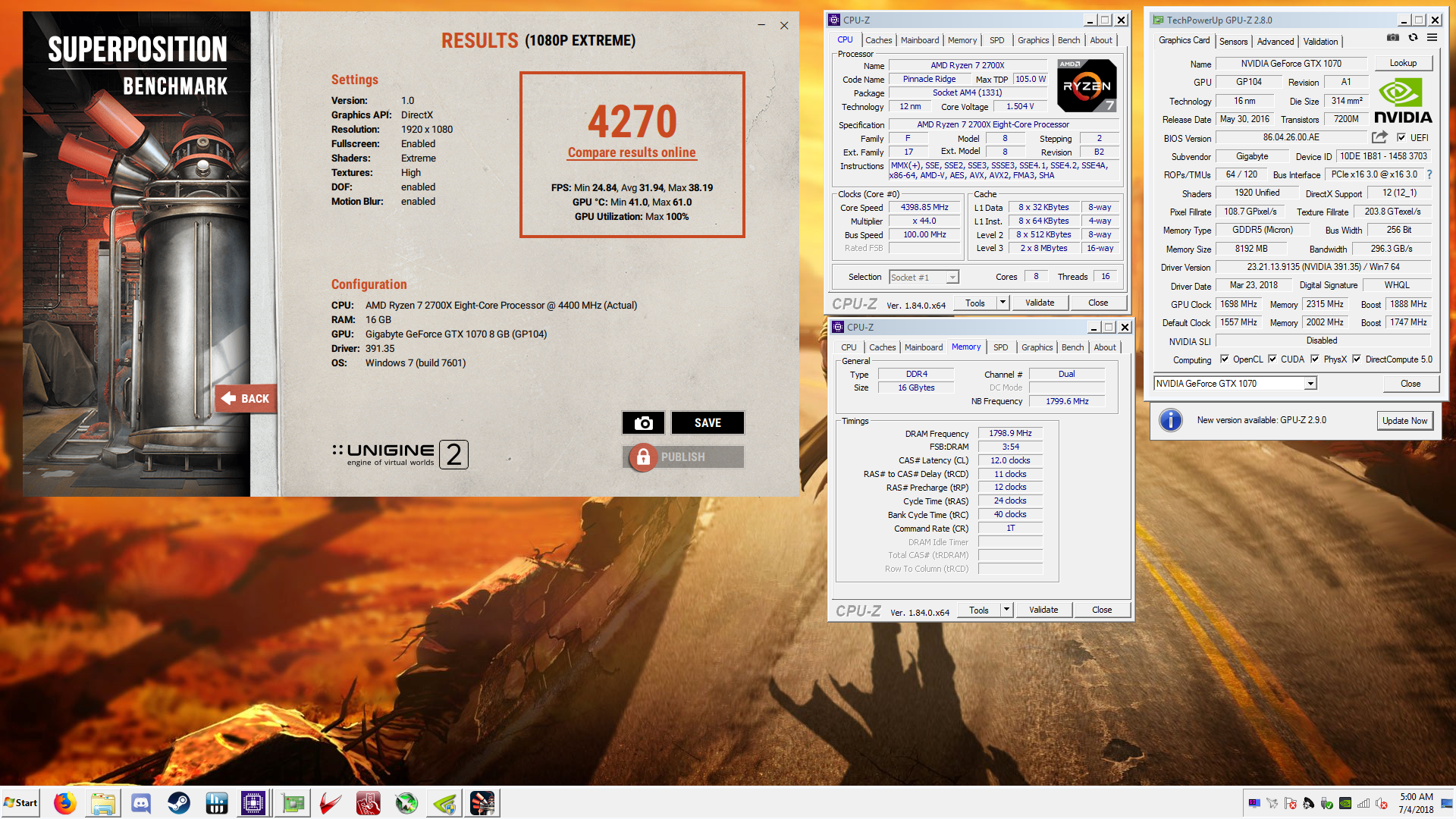Click the FPS monitor tray icon

[x=1254, y=803]
